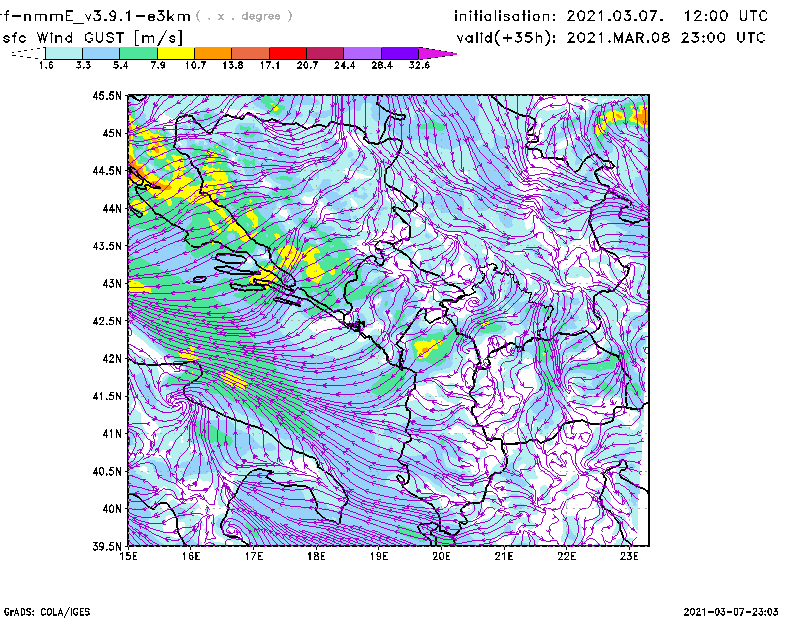The image size is (800, 618).
Task: Click the "43.5N" latitude label
Action: [107, 246]
